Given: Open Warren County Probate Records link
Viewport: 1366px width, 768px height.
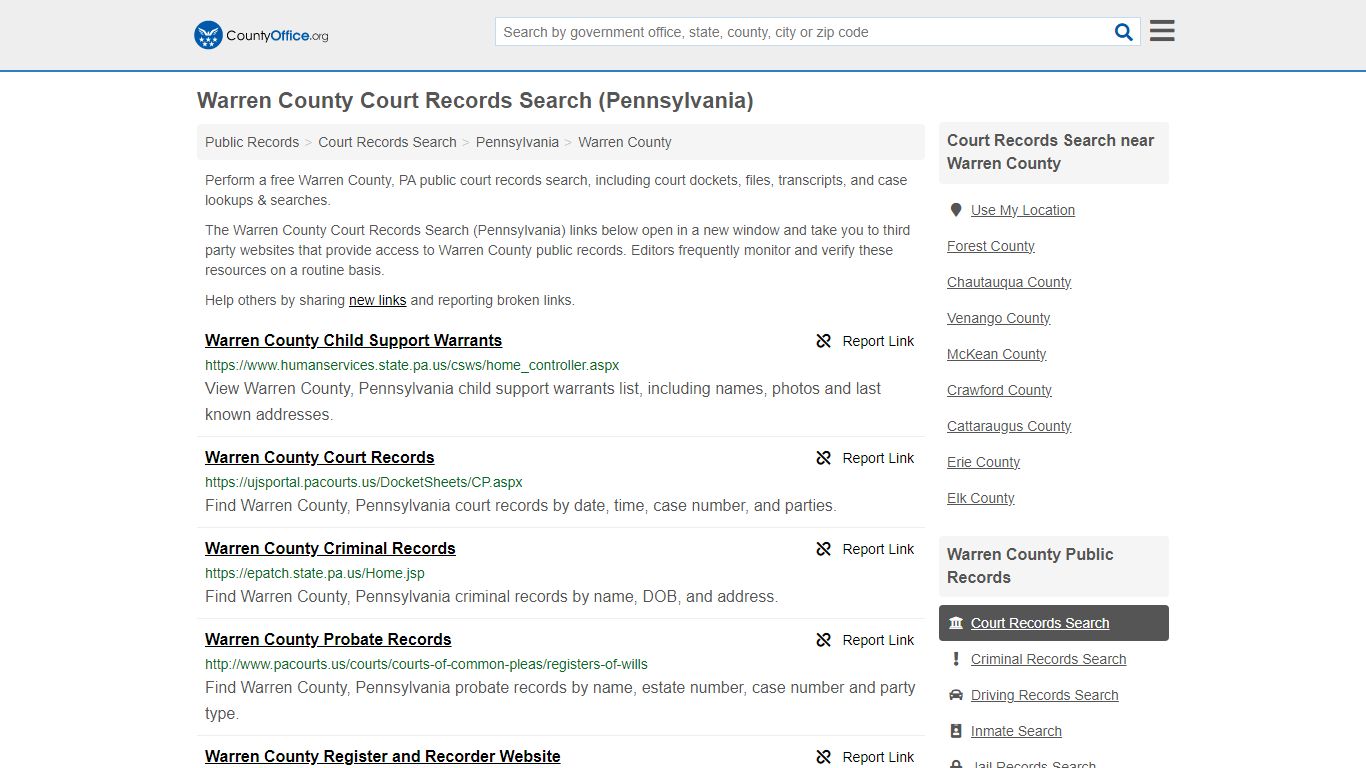Looking at the screenshot, I should pyautogui.click(x=328, y=639).
